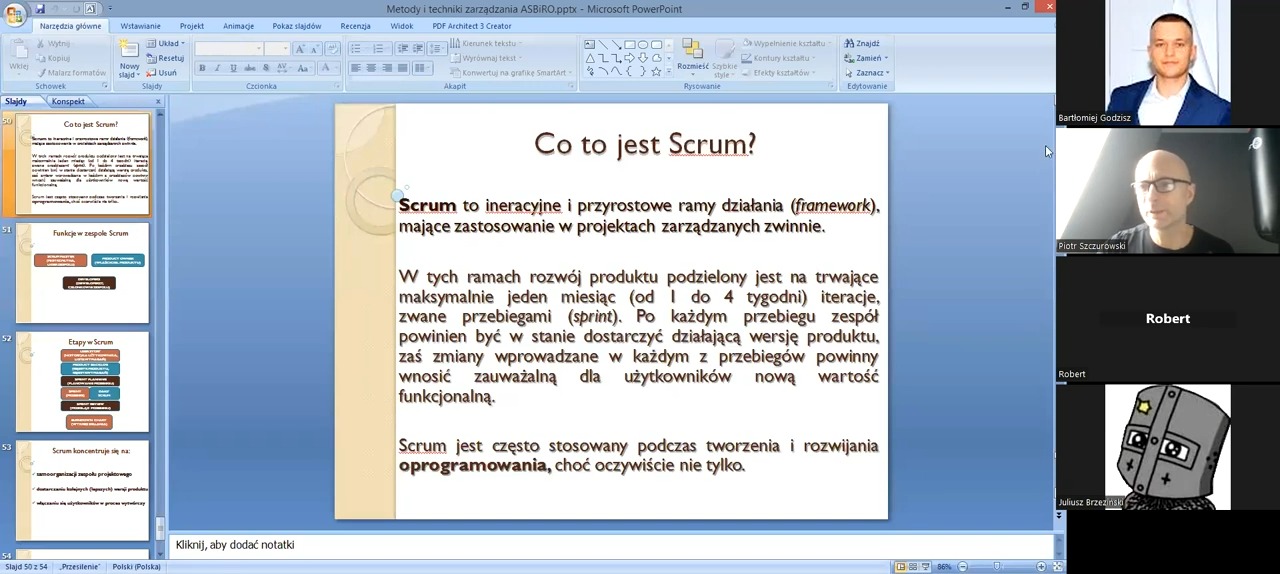Switch to the Konspekt outline tab
This screenshot has width=1280, height=574.
pyautogui.click(x=68, y=101)
